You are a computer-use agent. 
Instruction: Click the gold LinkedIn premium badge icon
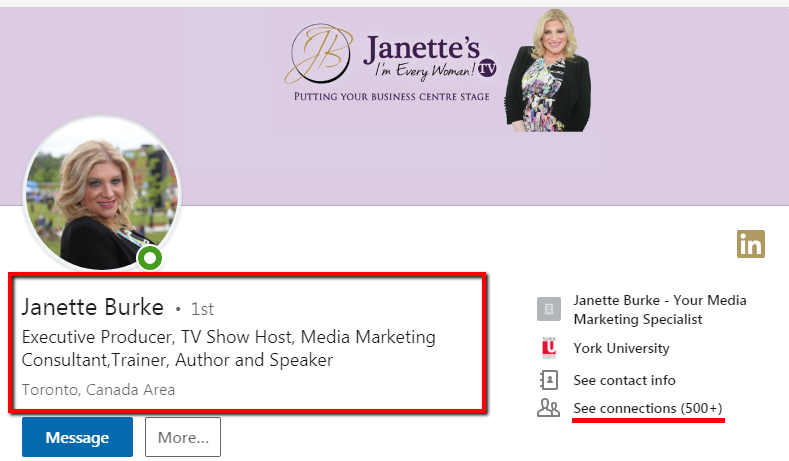tap(750, 243)
